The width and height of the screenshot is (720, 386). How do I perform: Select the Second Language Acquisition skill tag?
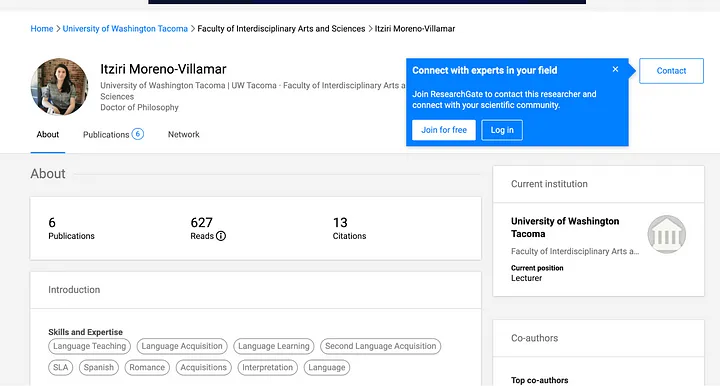click(381, 346)
